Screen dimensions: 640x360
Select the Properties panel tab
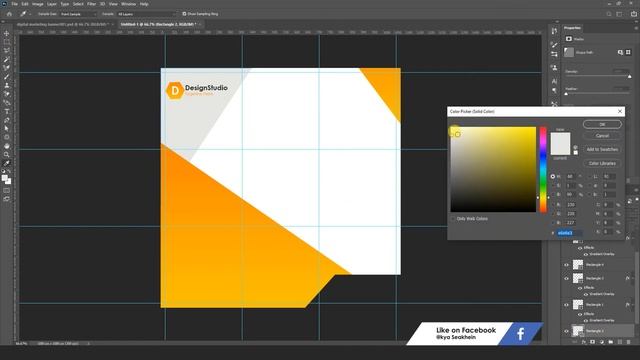pyautogui.click(x=572, y=28)
